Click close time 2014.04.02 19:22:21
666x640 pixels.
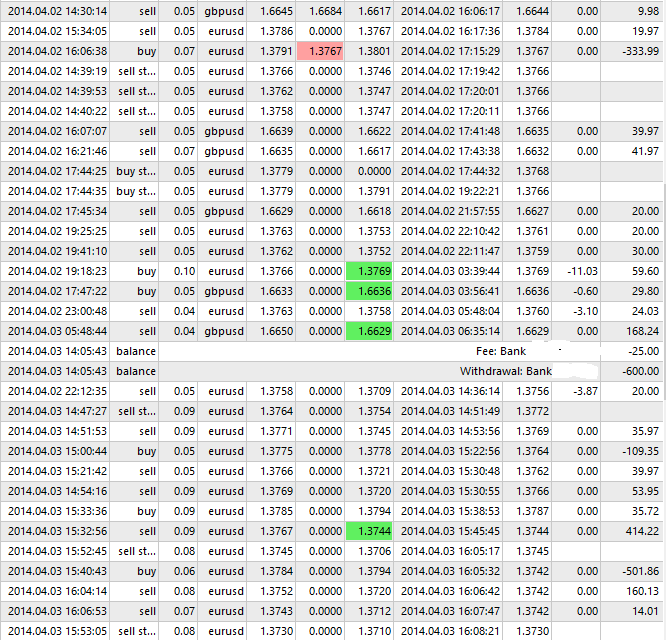coord(450,191)
